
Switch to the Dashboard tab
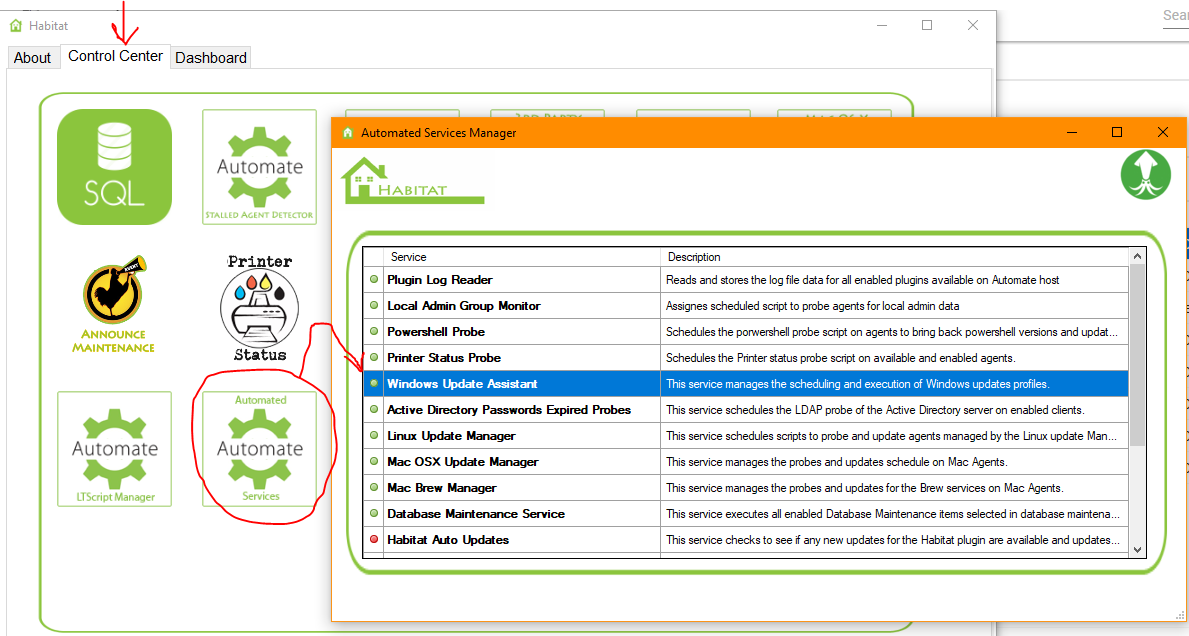(x=211, y=58)
